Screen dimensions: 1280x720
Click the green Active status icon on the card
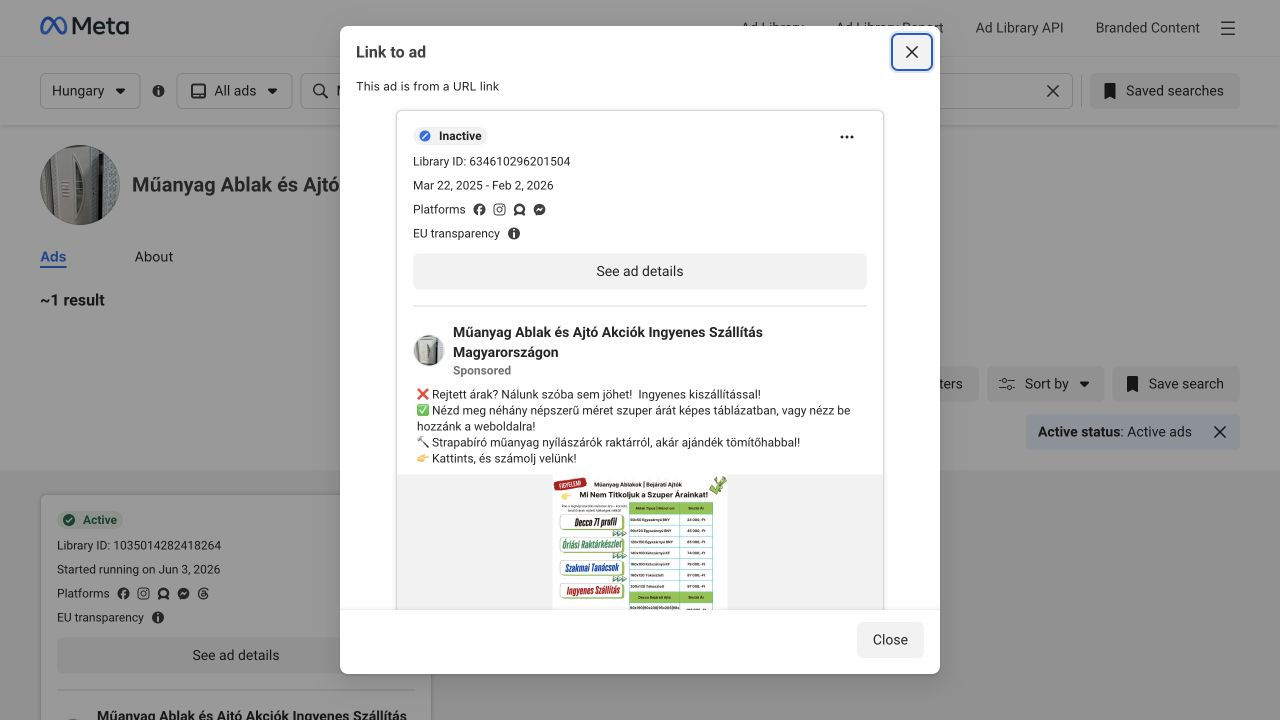tap(69, 520)
